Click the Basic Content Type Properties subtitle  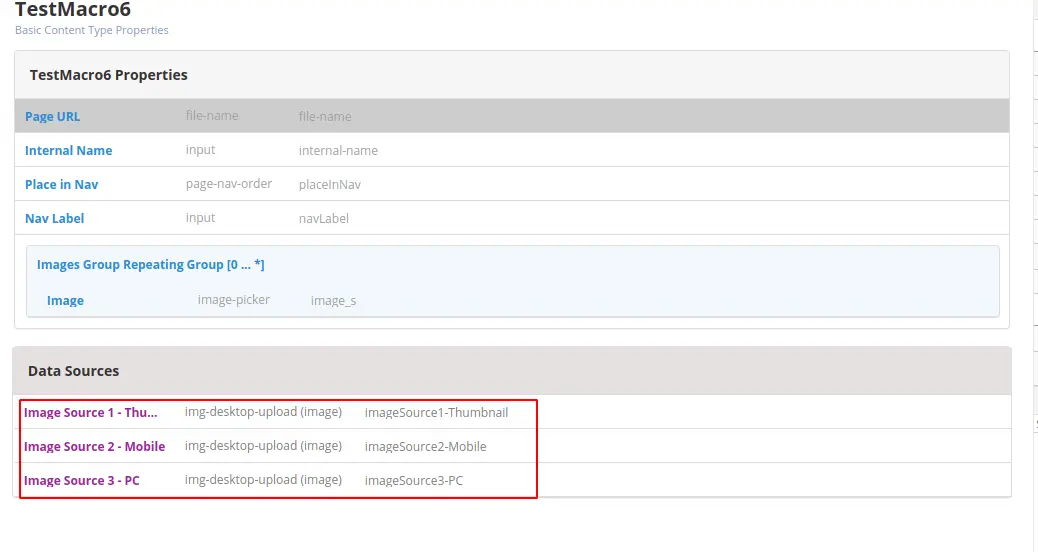(x=92, y=31)
